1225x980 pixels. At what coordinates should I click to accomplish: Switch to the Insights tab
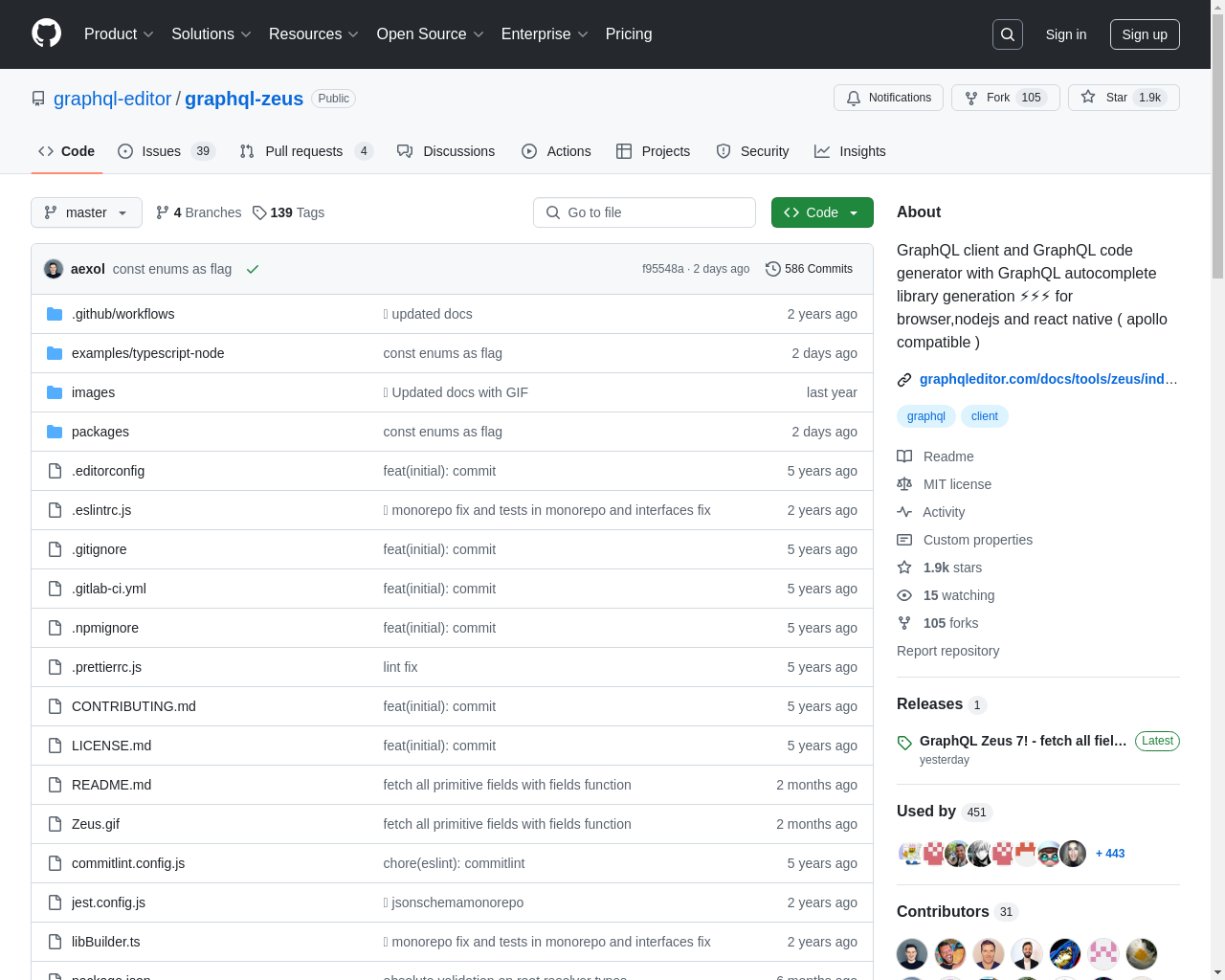[x=850, y=151]
